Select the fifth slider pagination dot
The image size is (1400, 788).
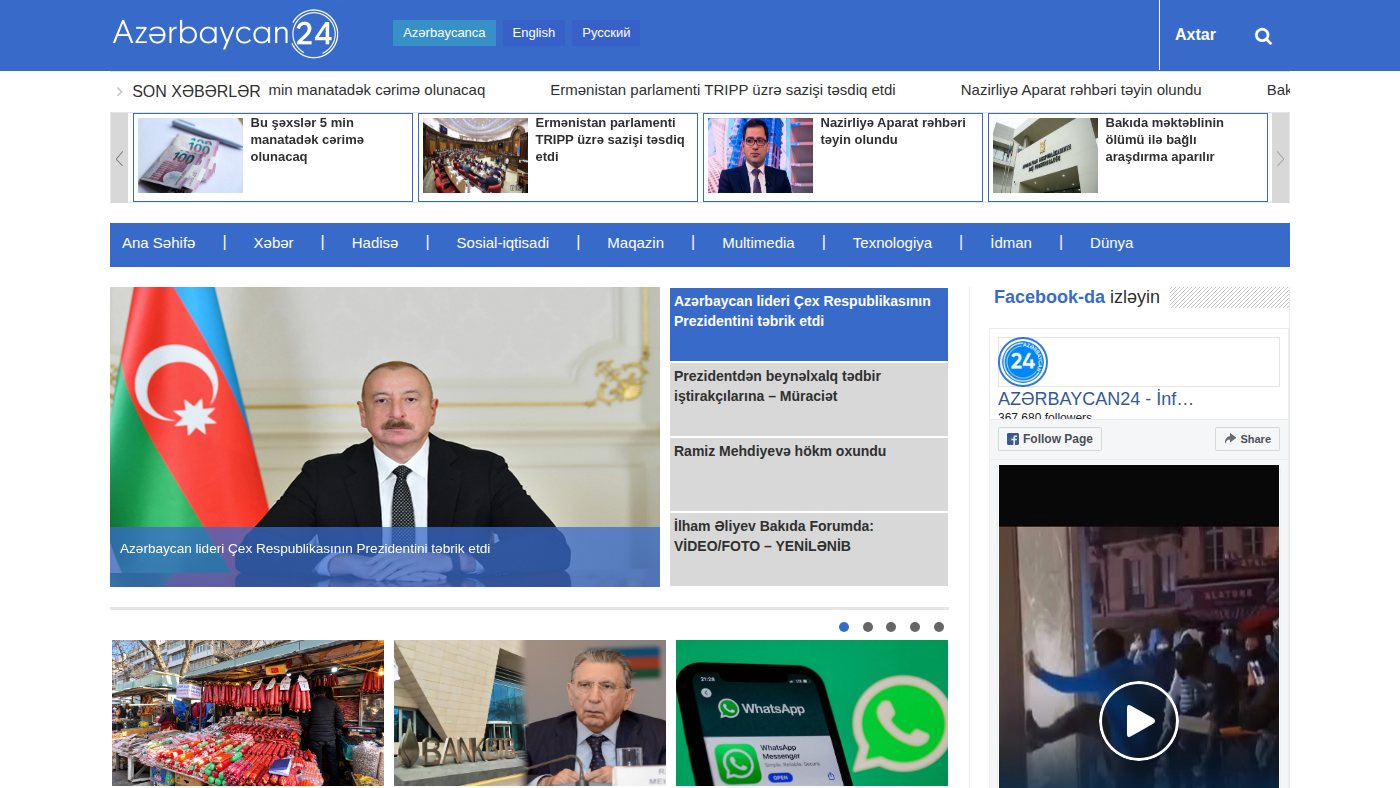939,627
